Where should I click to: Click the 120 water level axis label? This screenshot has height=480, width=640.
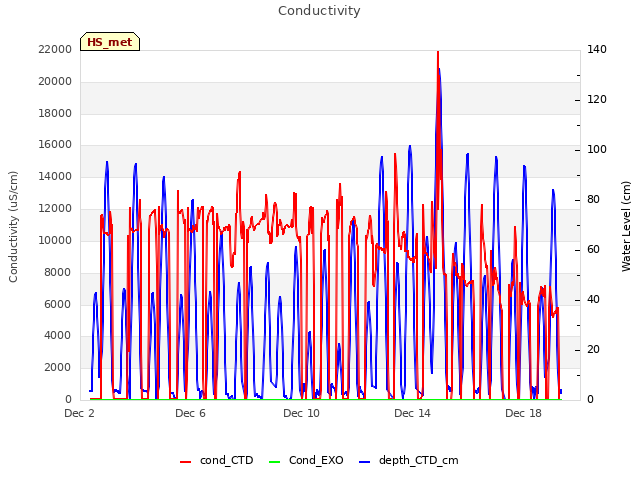pyautogui.click(x=597, y=100)
